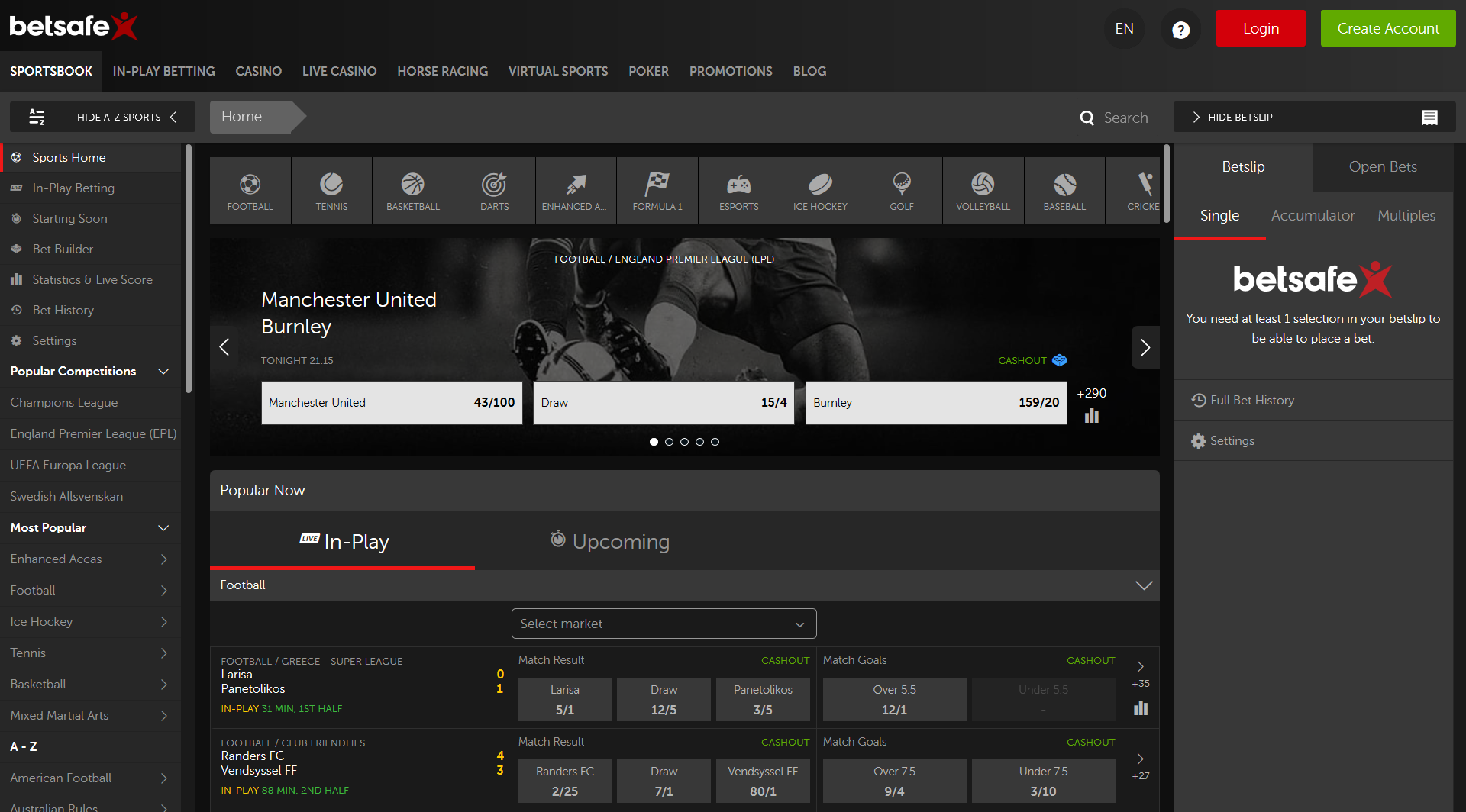The height and width of the screenshot is (812, 1466).
Task: Switch to Open Bets tab
Action: point(1383,166)
